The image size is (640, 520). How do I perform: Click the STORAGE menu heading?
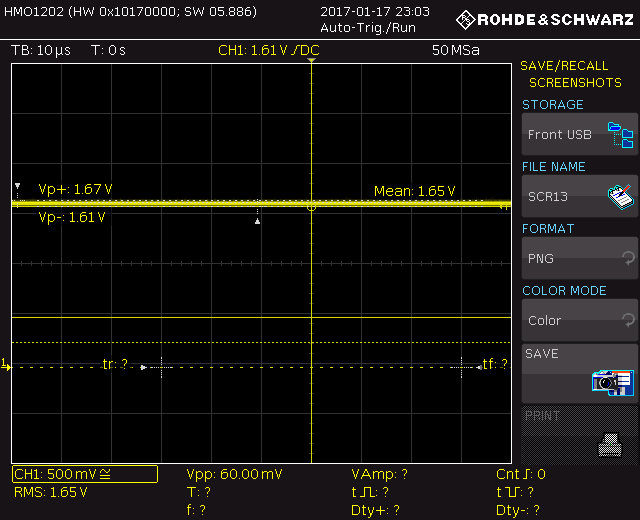pyautogui.click(x=553, y=105)
